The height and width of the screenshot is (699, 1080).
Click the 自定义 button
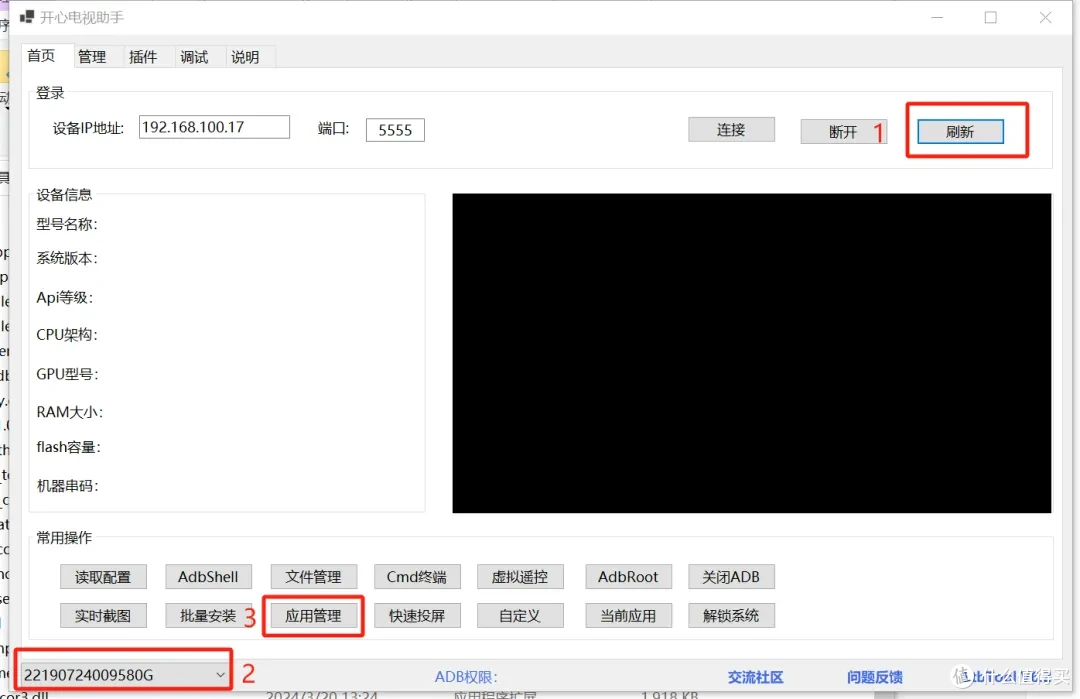(x=520, y=616)
